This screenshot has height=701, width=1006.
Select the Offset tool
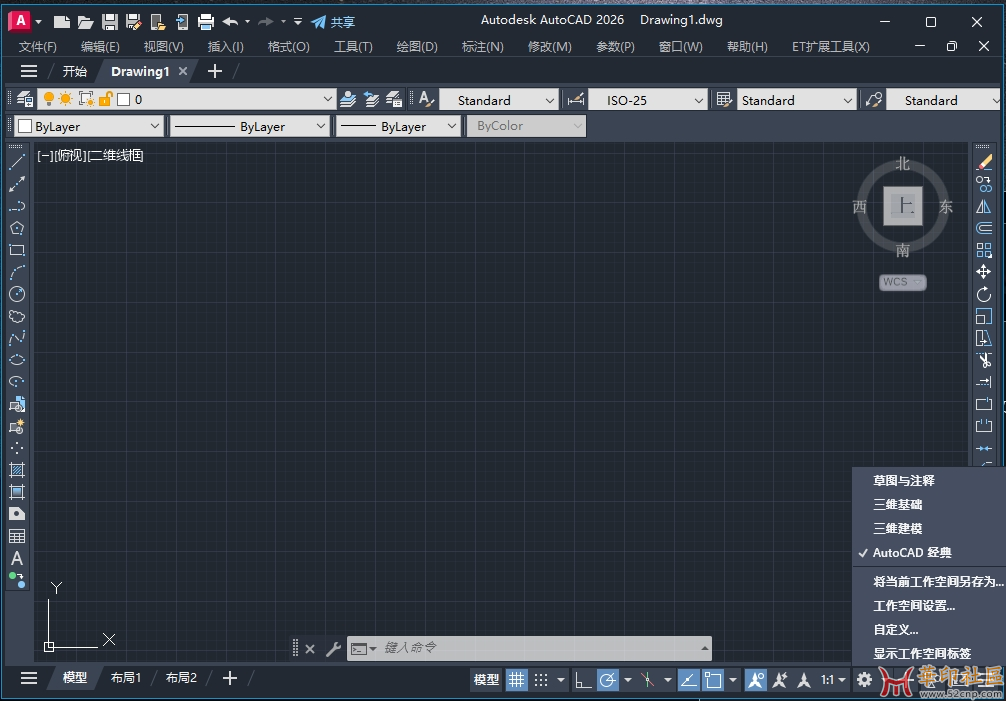[984, 228]
